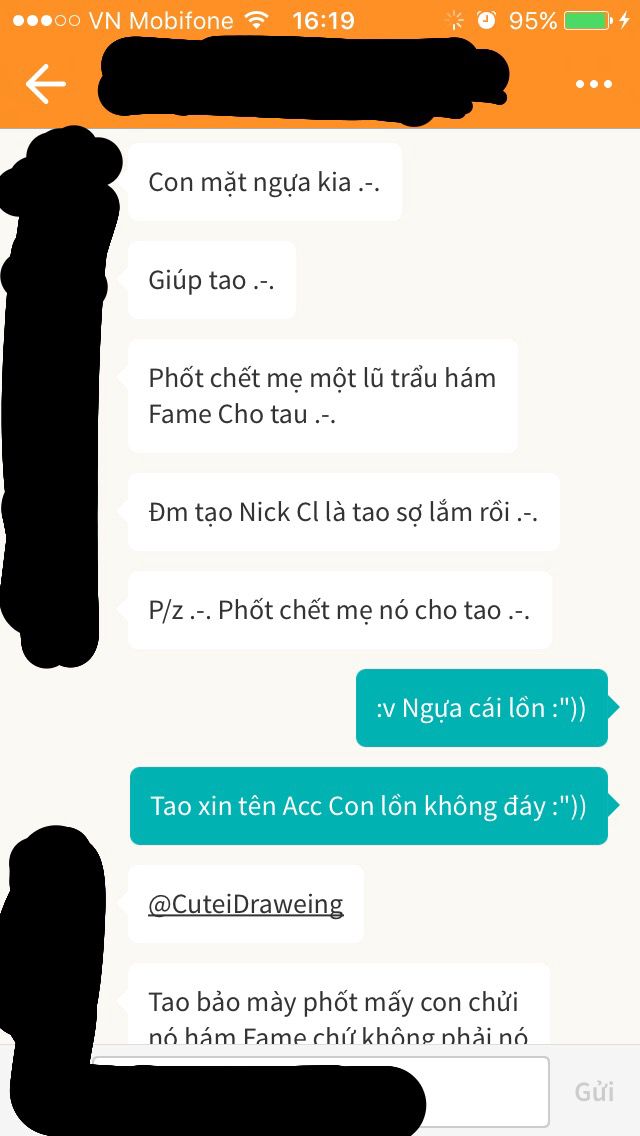Tap the message starting 'Tao bảo mày phốt'
The height and width of the screenshot is (1136, 640).
coord(339,1004)
